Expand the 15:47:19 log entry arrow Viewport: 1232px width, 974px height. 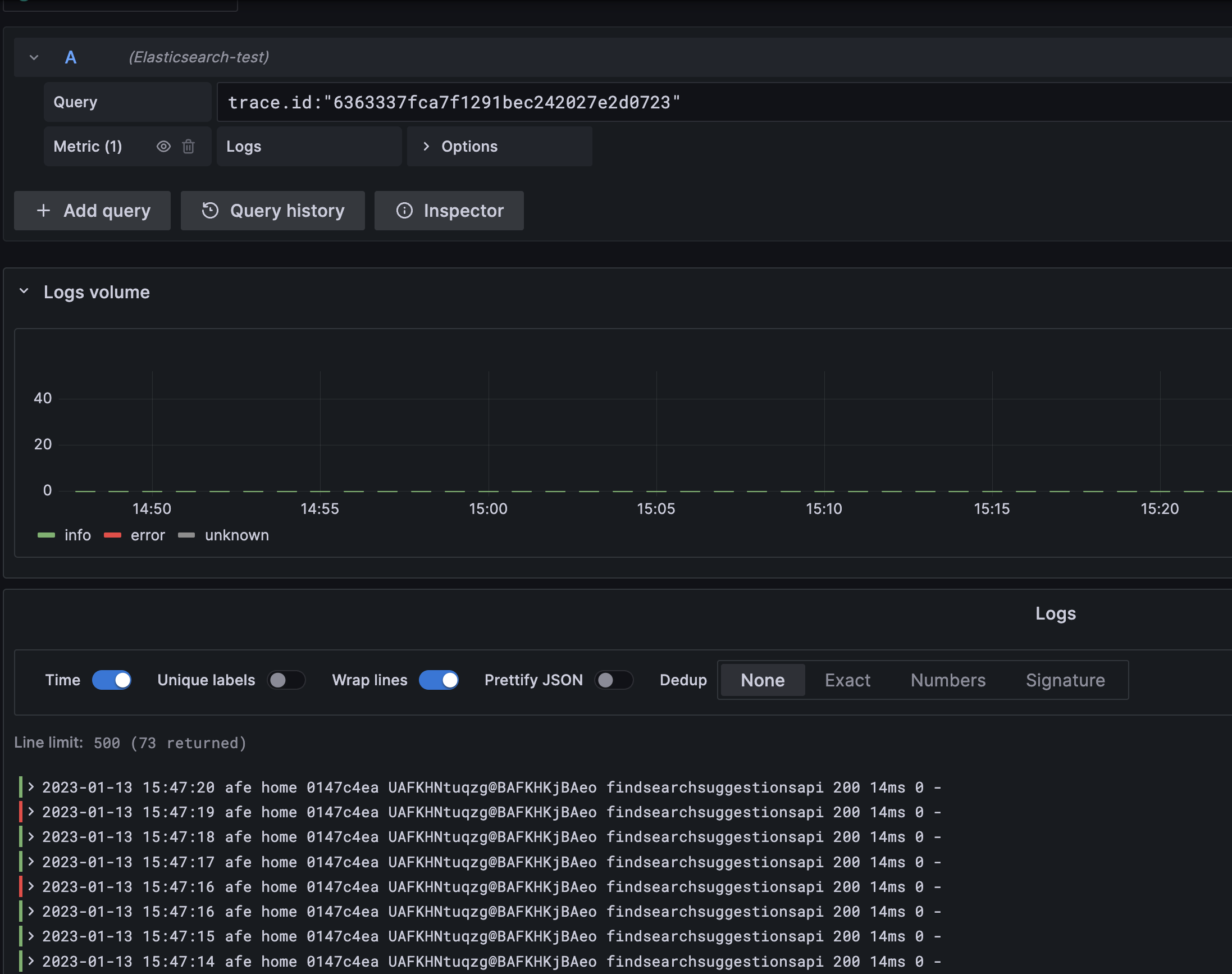point(31,812)
